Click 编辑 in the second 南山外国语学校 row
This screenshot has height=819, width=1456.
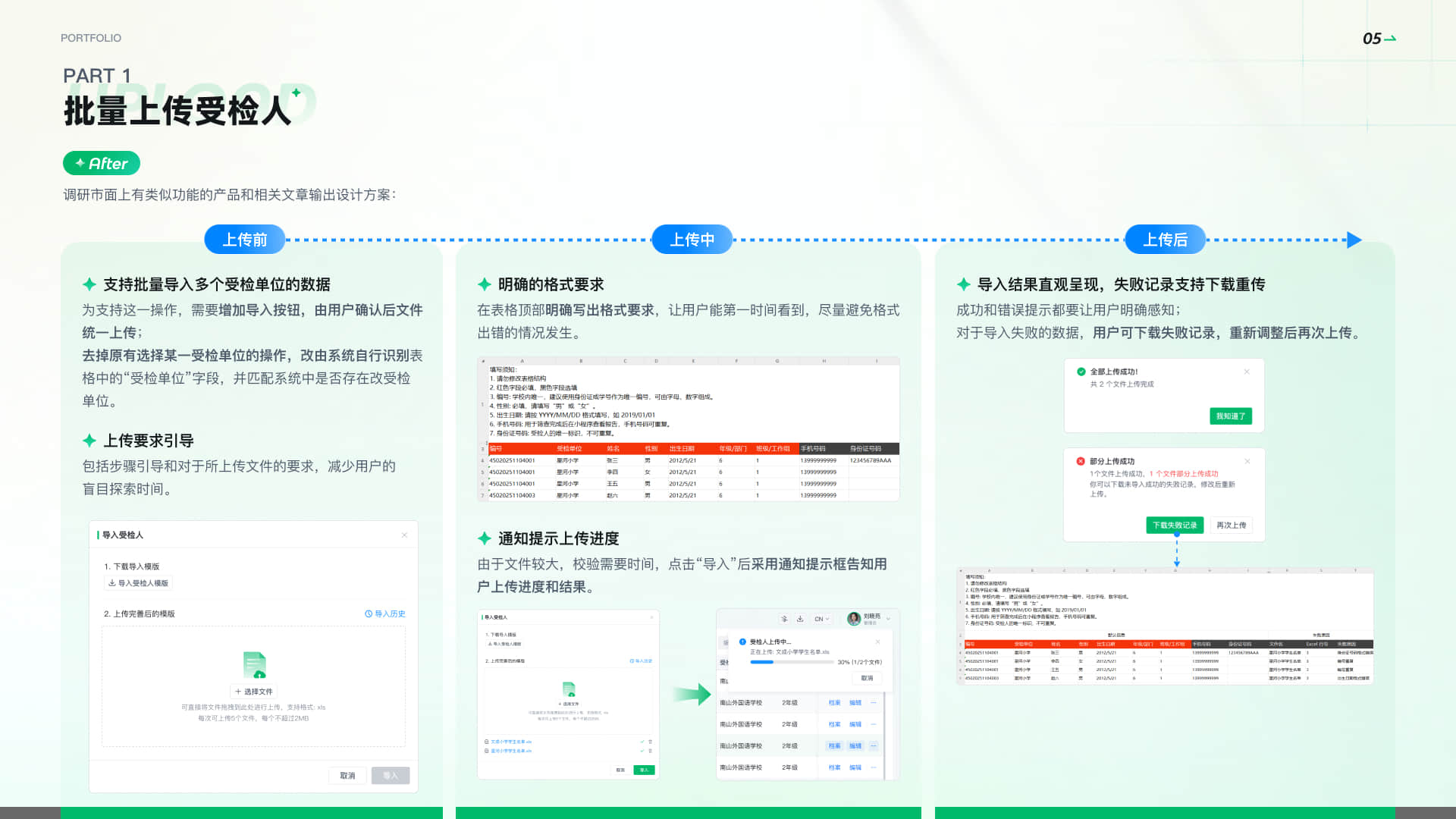[855, 724]
